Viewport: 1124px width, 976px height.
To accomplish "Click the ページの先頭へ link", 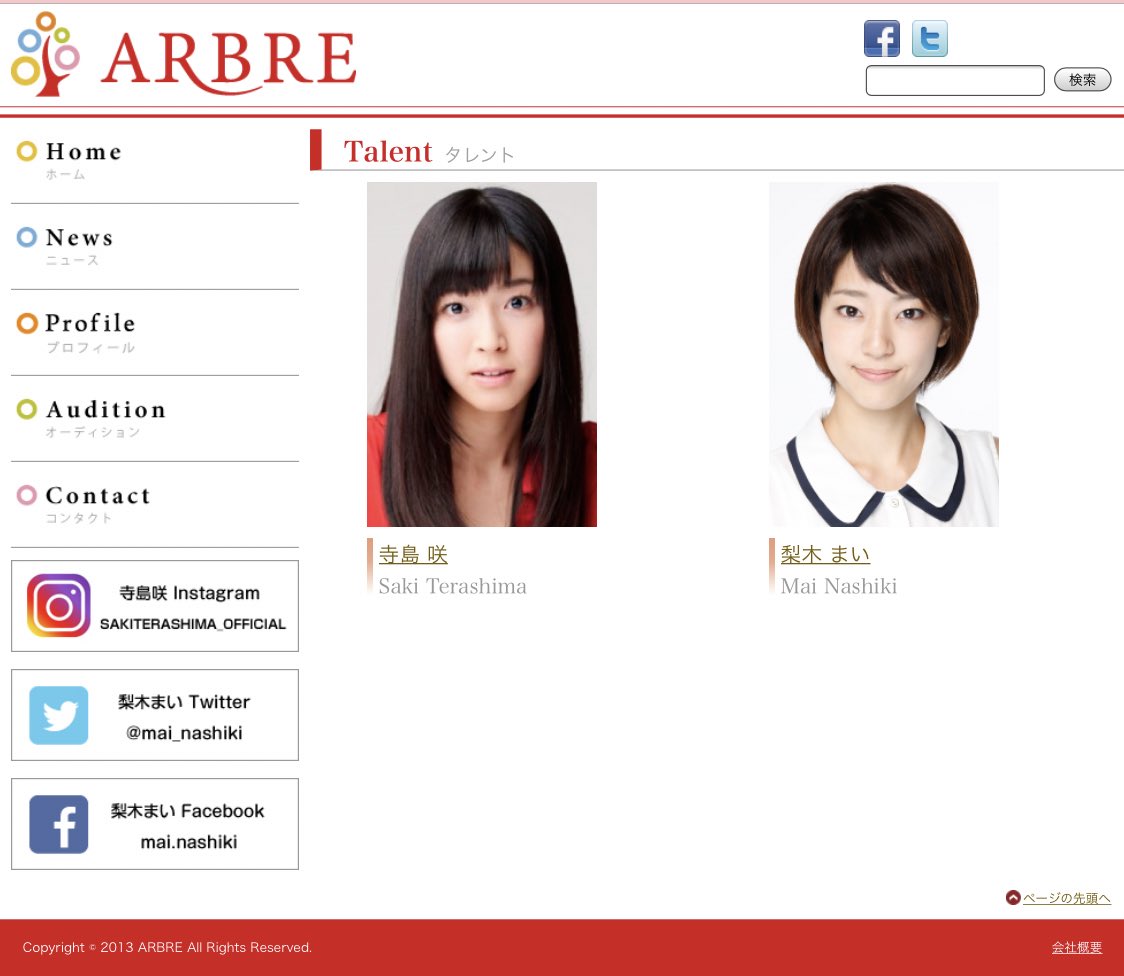I will 1067,898.
